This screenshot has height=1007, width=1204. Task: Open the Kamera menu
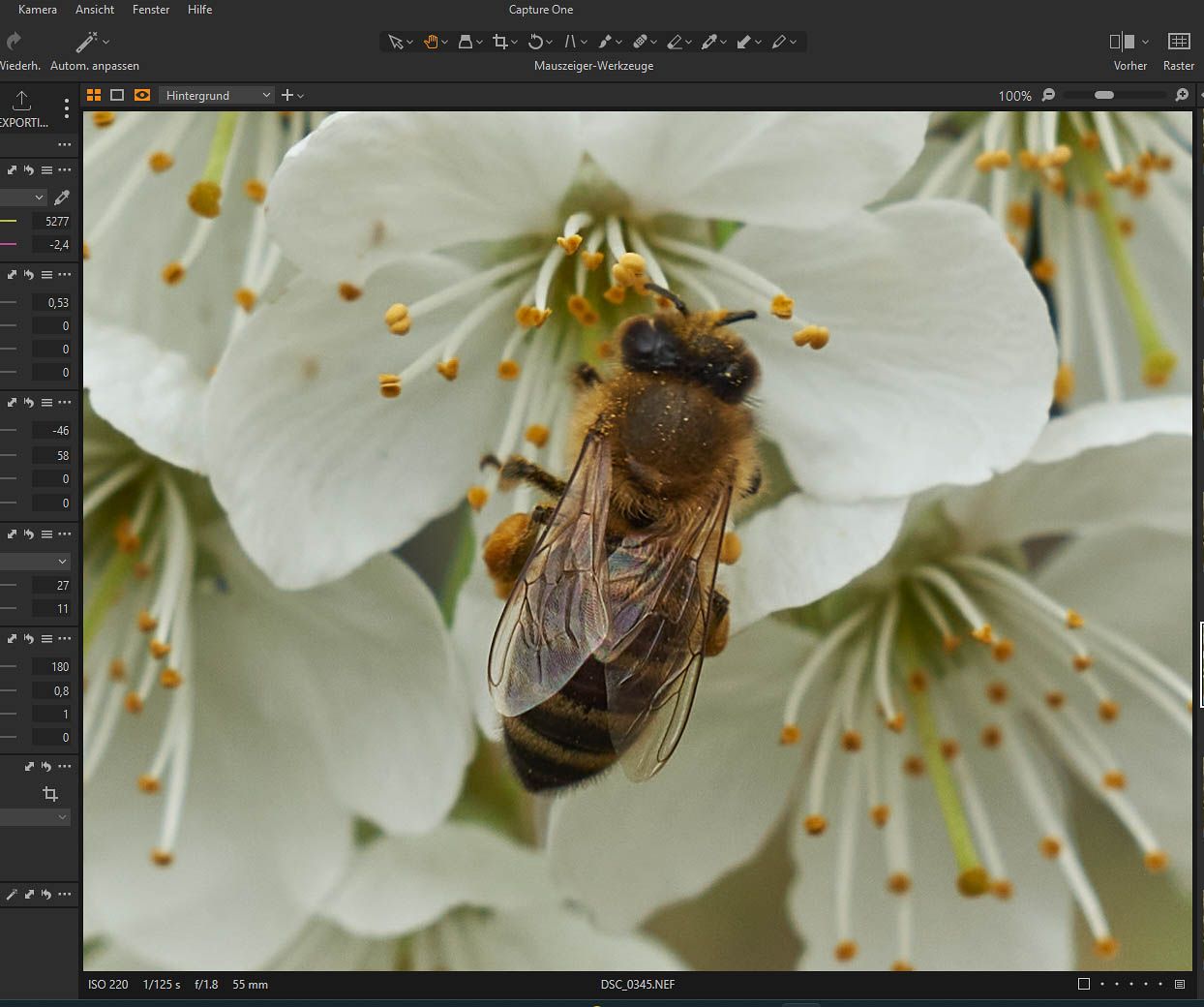coord(37,10)
